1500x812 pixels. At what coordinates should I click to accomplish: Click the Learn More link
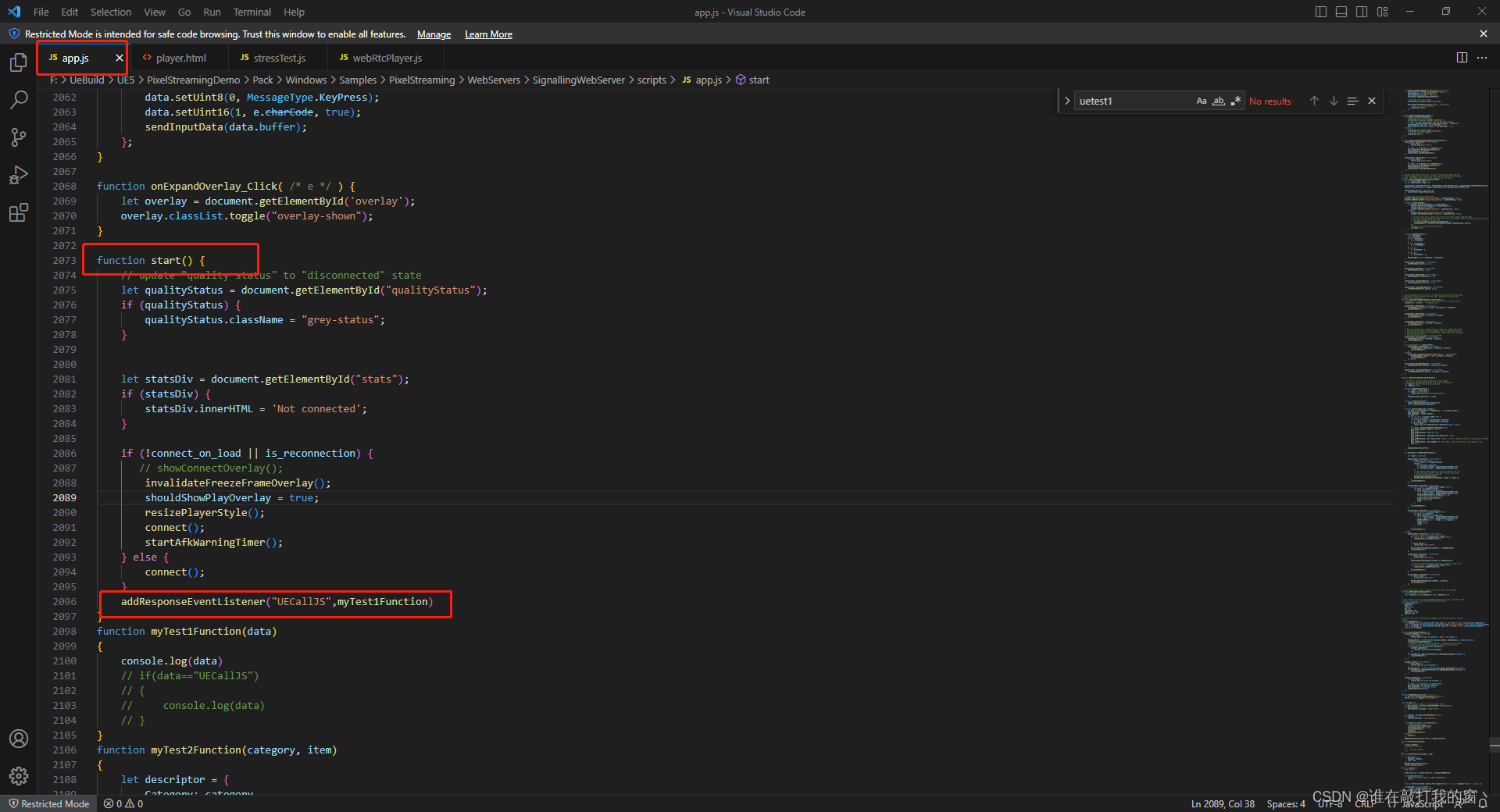[x=488, y=34]
